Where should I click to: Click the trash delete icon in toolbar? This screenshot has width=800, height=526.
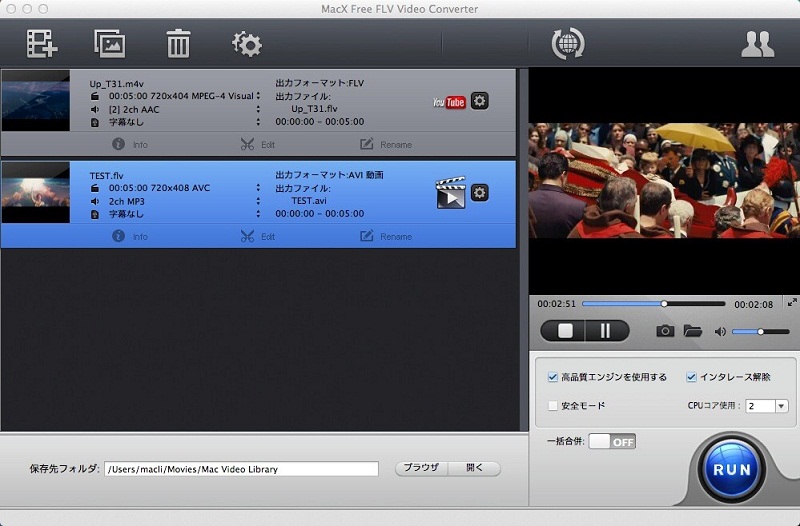point(178,43)
